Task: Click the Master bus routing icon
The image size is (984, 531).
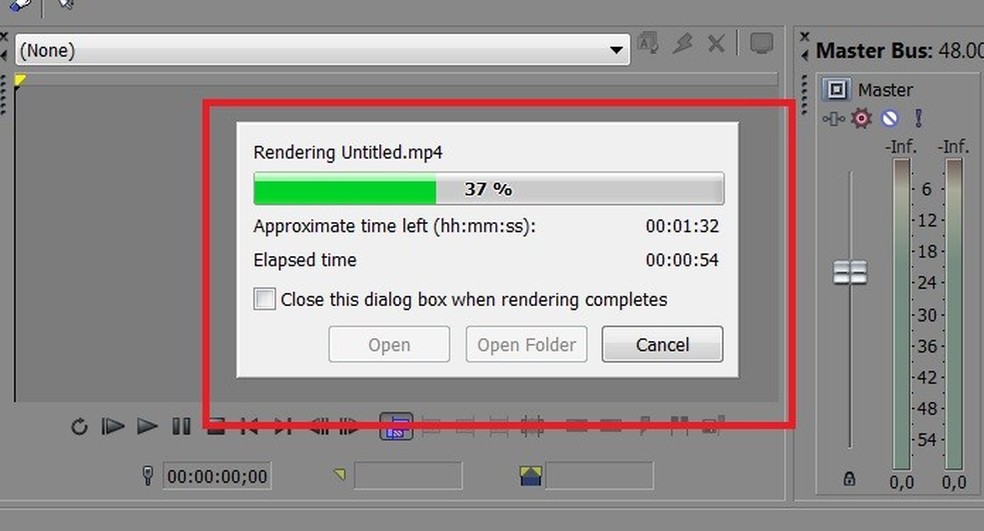Action: pyautogui.click(x=833, y=118)
